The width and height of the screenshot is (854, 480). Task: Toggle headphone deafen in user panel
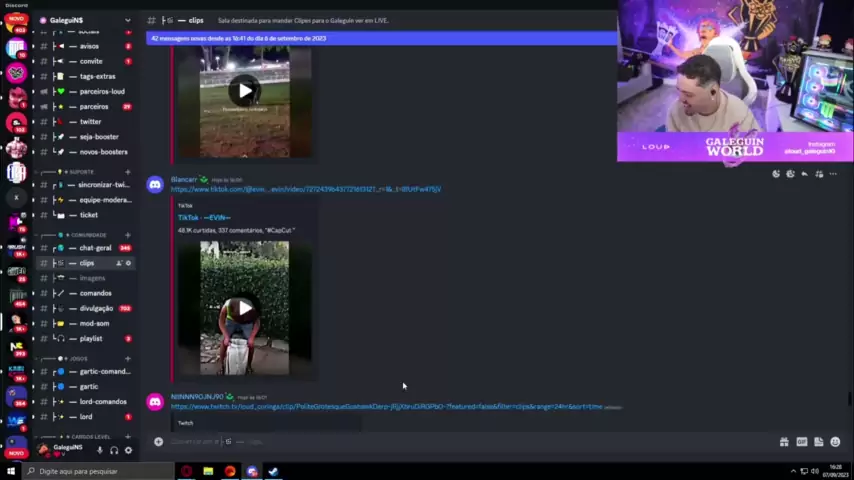click(113, 450)
